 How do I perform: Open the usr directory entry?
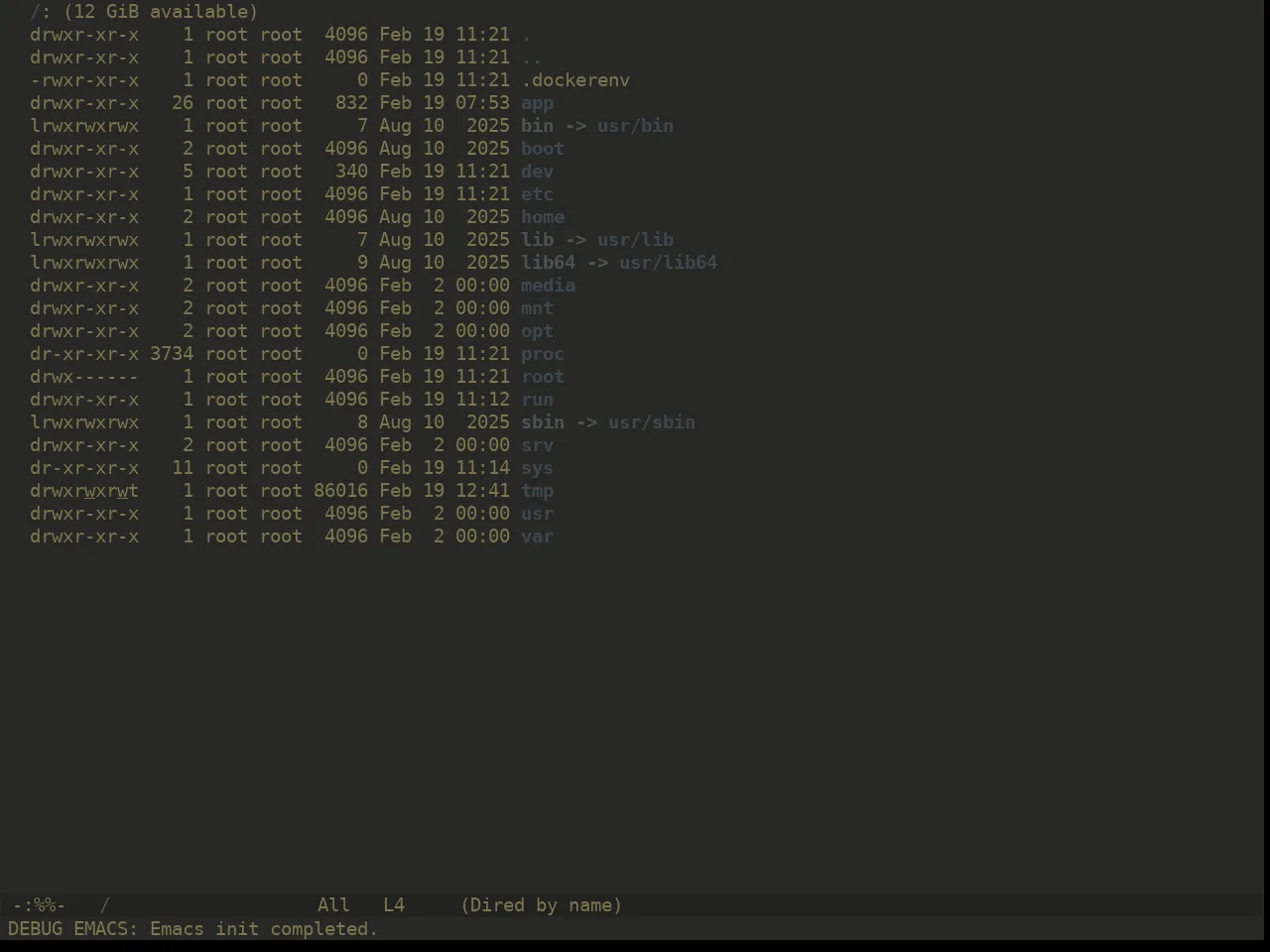pos(537,514)
